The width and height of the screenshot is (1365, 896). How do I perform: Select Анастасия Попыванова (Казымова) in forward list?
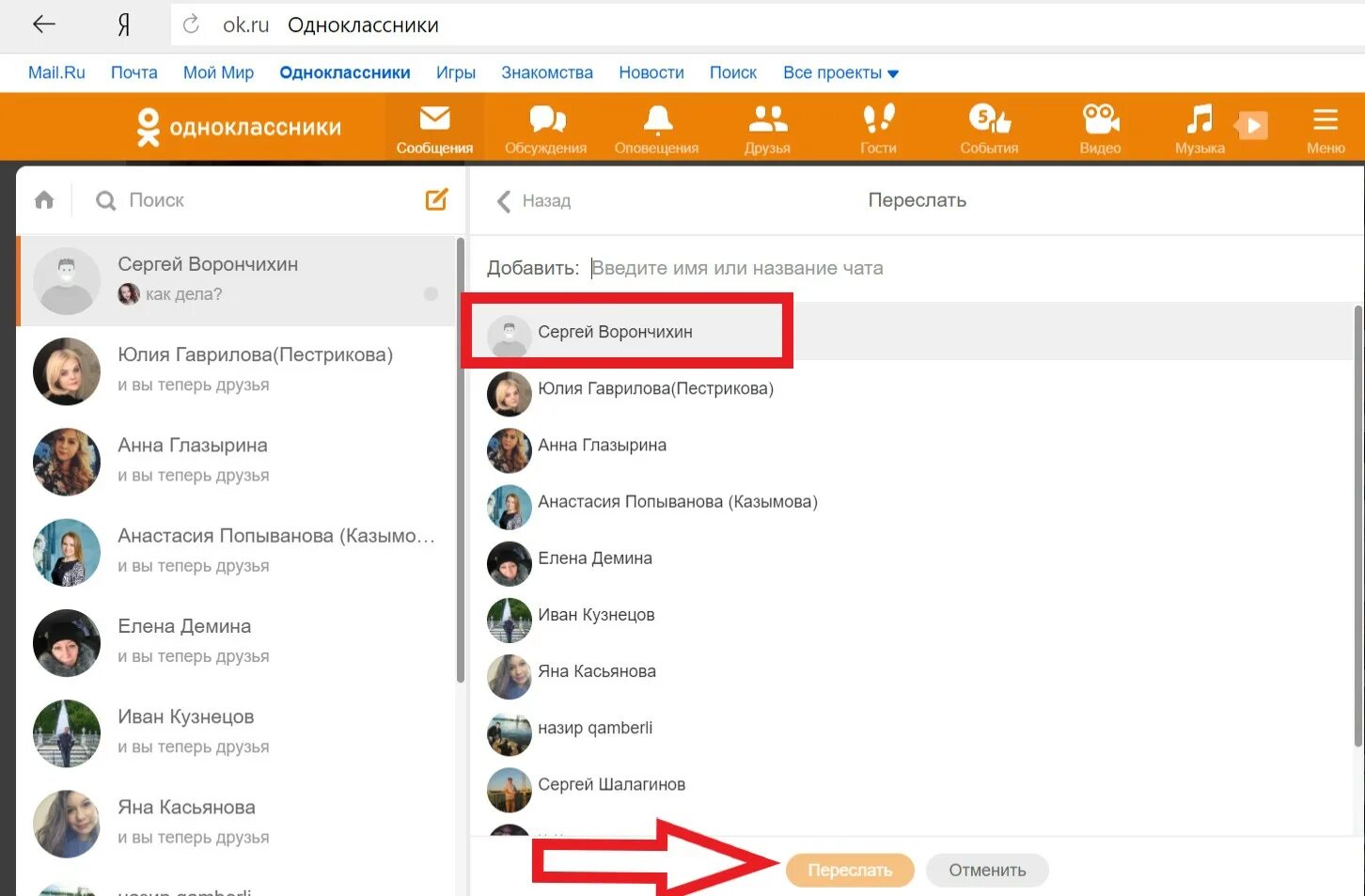tap(911, 501)
